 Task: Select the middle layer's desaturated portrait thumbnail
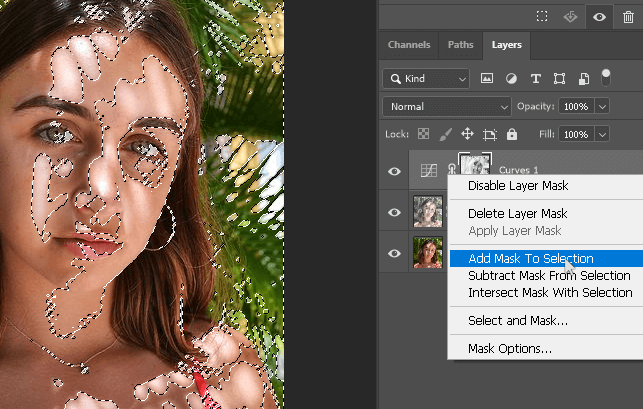(x=428, y=212)
